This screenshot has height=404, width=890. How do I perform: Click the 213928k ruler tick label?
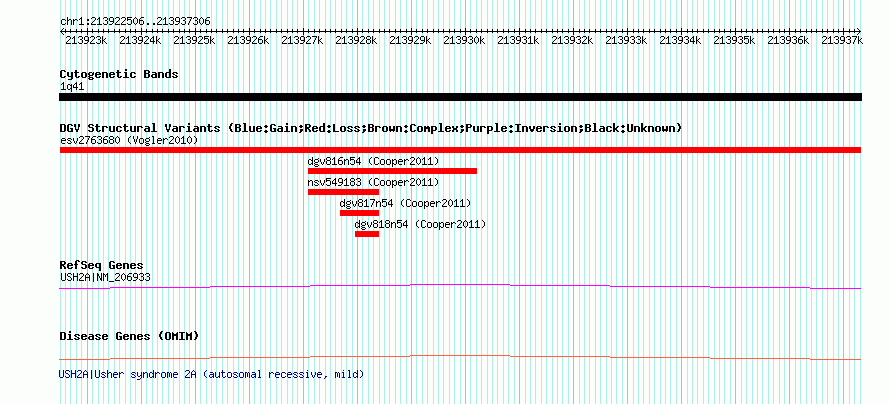click(x=356, y=40)
